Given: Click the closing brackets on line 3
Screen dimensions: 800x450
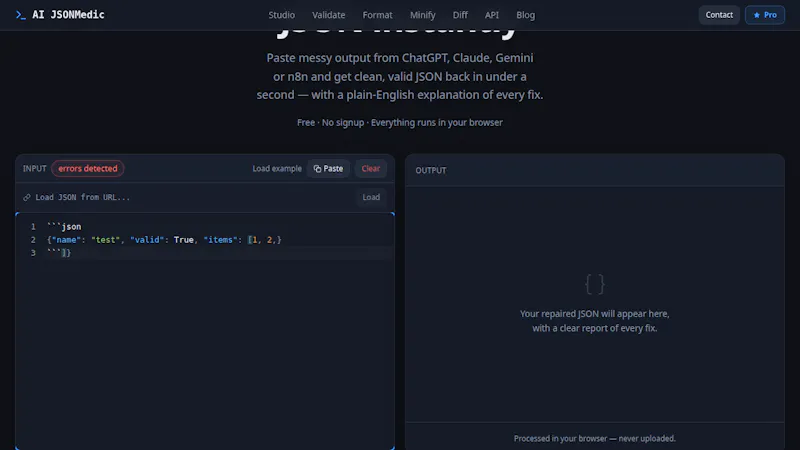Looking at the screenshot, I should [x=66, y=253].
